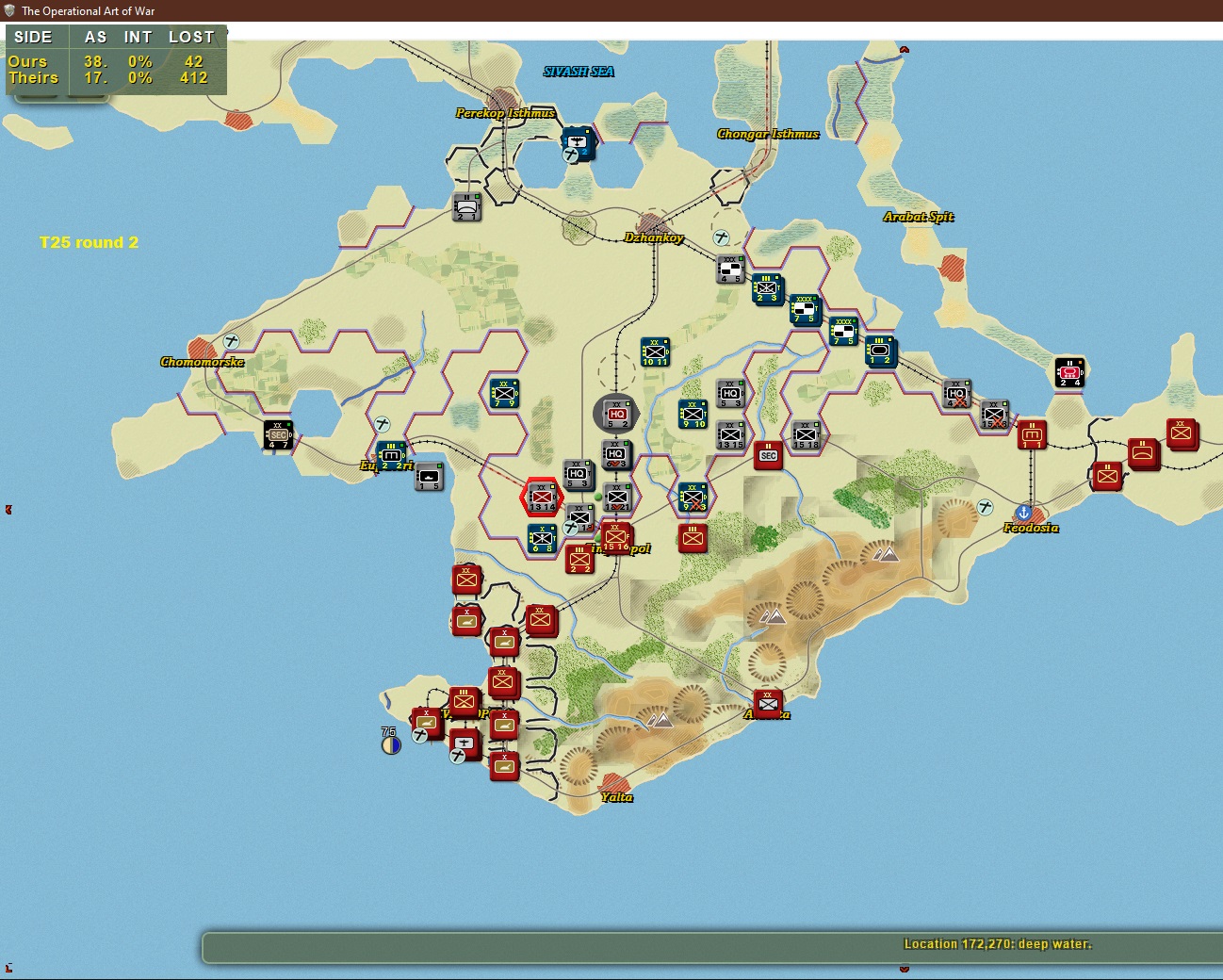Click the Theirs losses value 412
The width and height of the screenshot is (1223, 980).
(x=193, y=78)
